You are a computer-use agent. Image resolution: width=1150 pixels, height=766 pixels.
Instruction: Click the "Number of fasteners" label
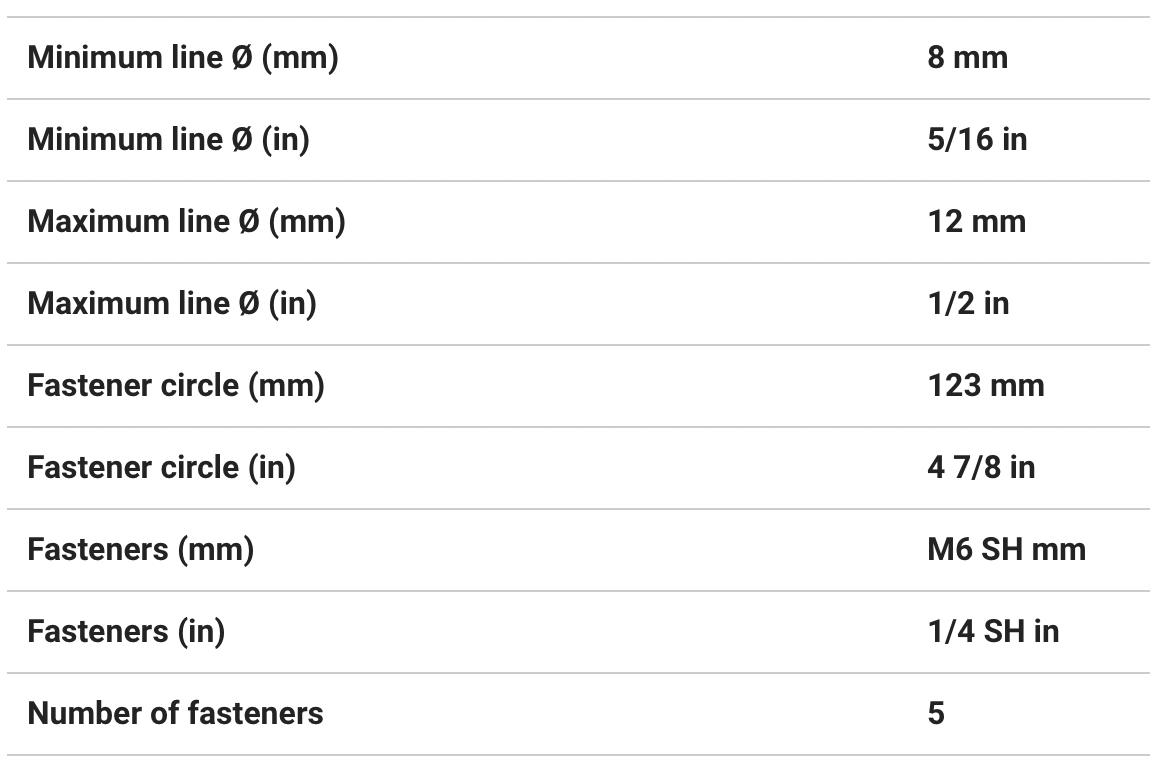coord(175,714)
